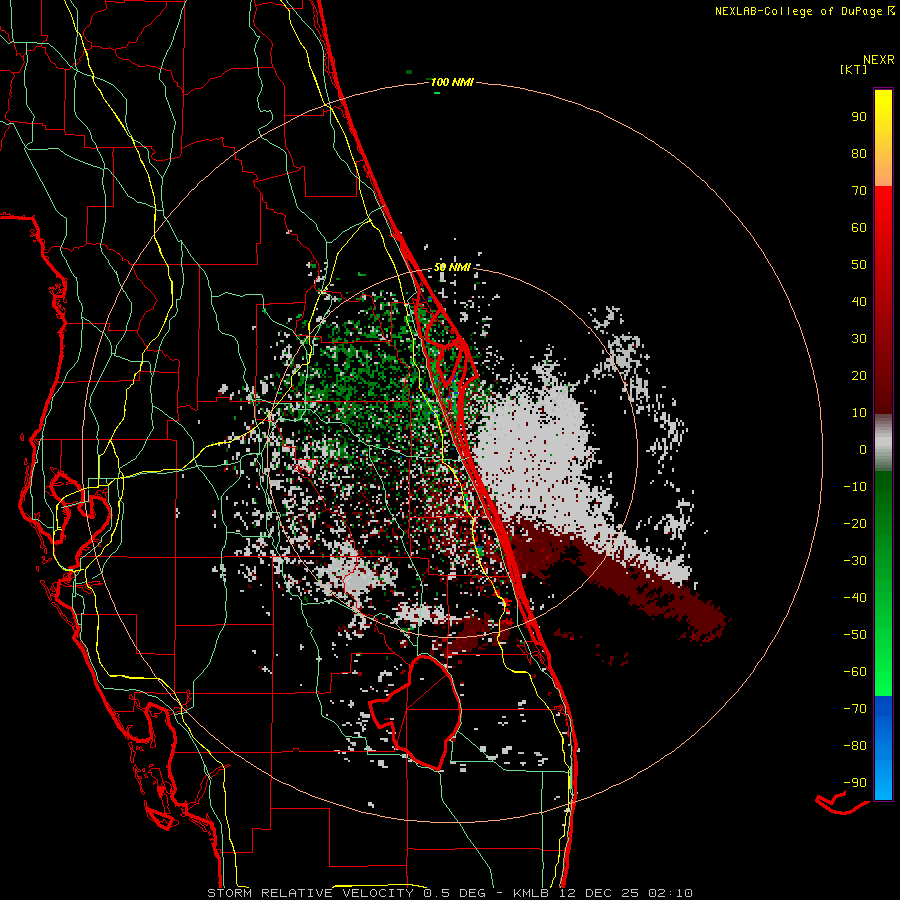Click the -30 value on the velocity scale

[x=855, y=561]
